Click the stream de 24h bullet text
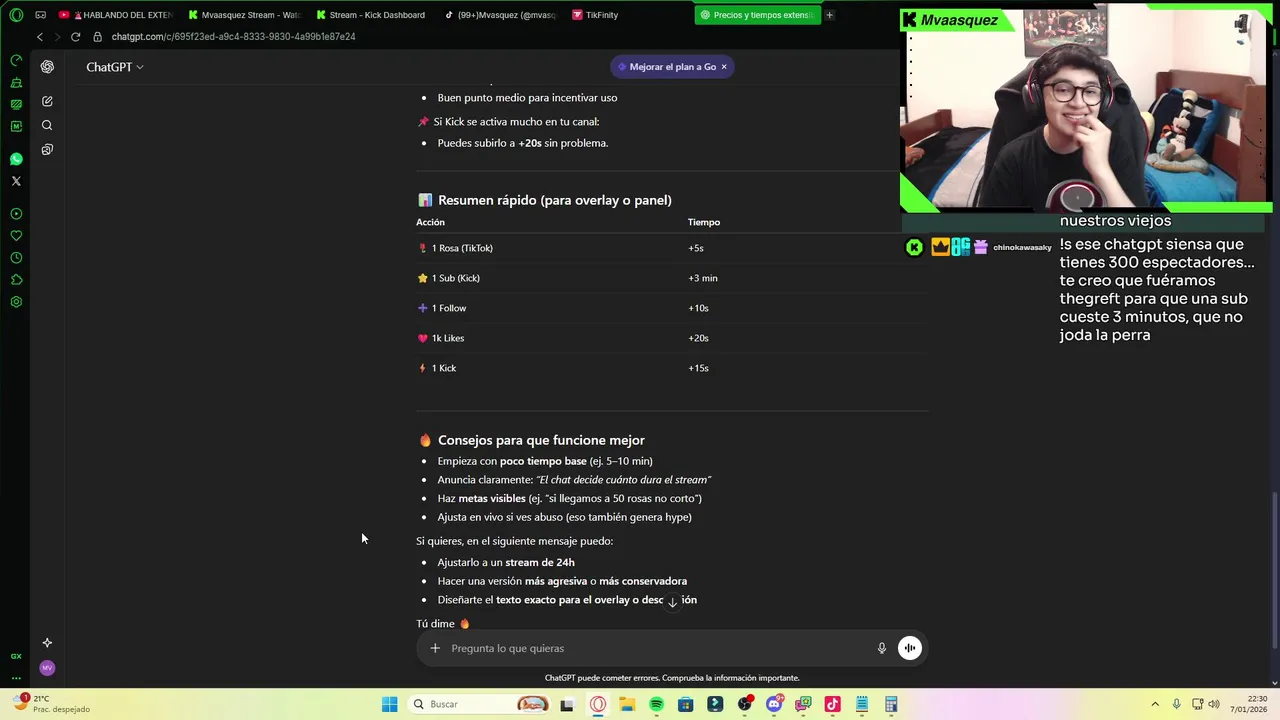Screen dimensions: 1280x720 (x=539, y=562)
